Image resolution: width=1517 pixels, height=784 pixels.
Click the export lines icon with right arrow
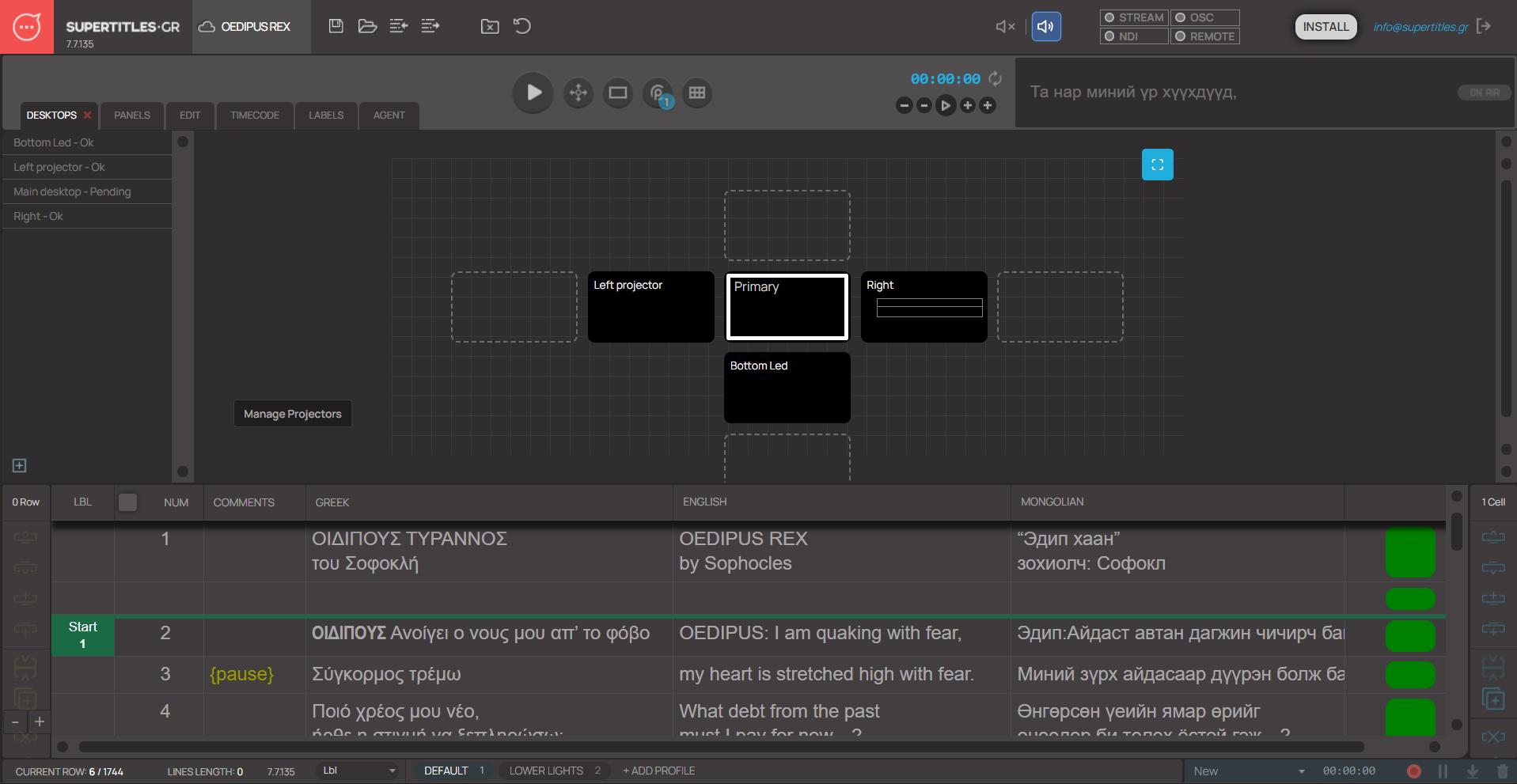[x=430, y=26]
